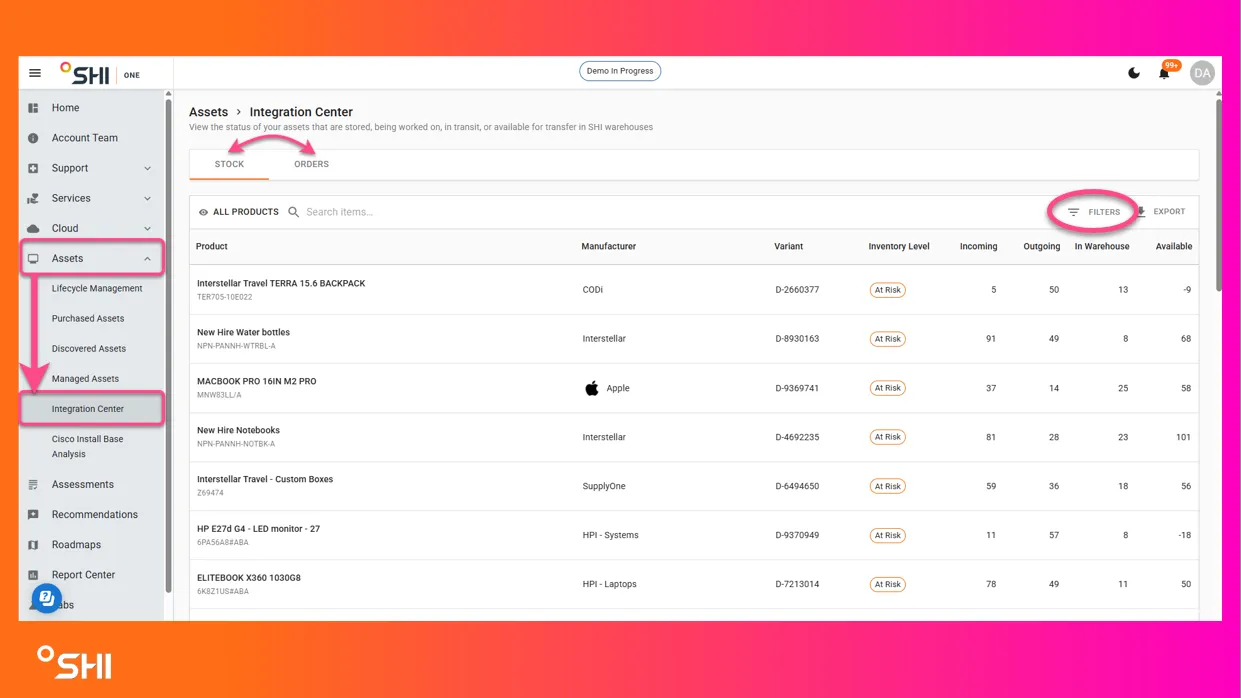Image resolution: width=1241 pixels, height=698 pixels.
Task: Sort by Product column header
Action: [212, 246]
